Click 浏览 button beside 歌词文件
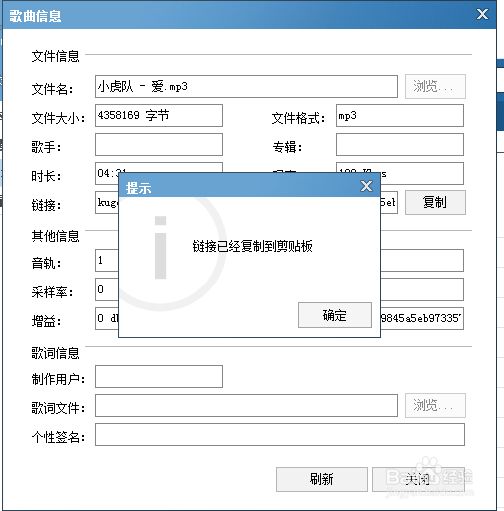This screenshot has height=511, width=504. click(435, 405)
